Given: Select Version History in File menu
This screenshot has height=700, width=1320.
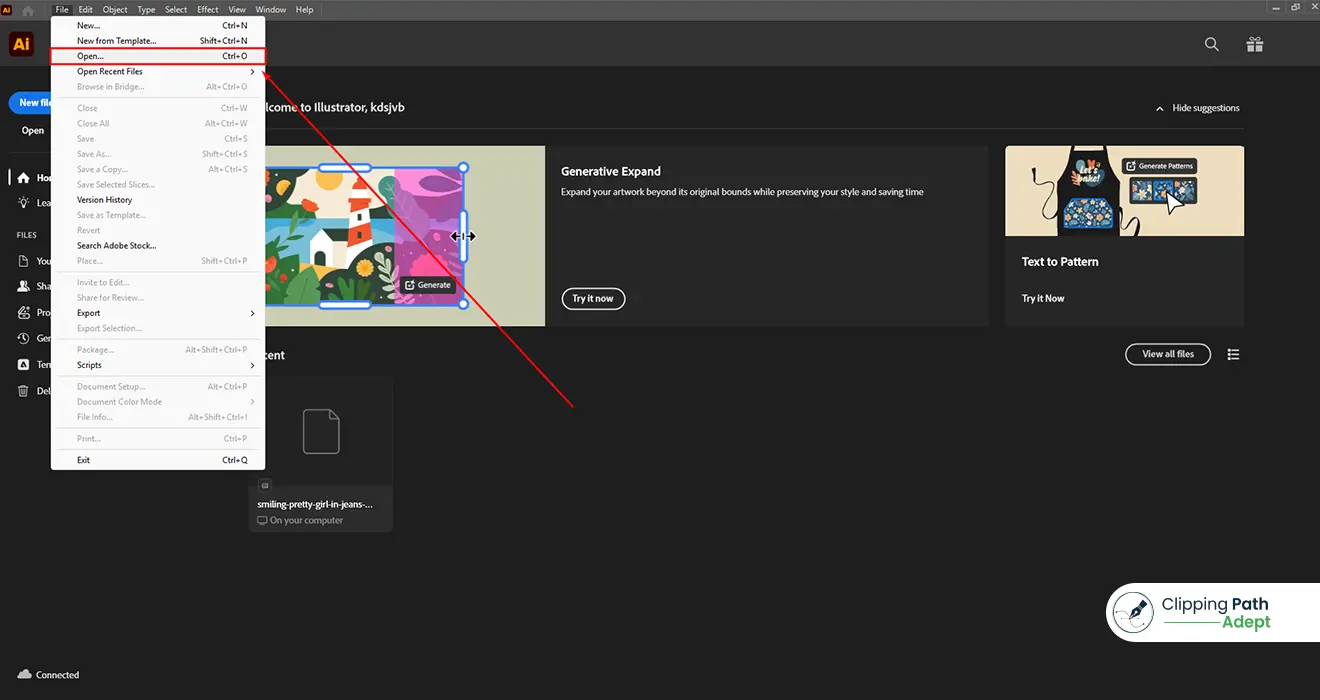Looking at the screenshot, I should point(105,200).
